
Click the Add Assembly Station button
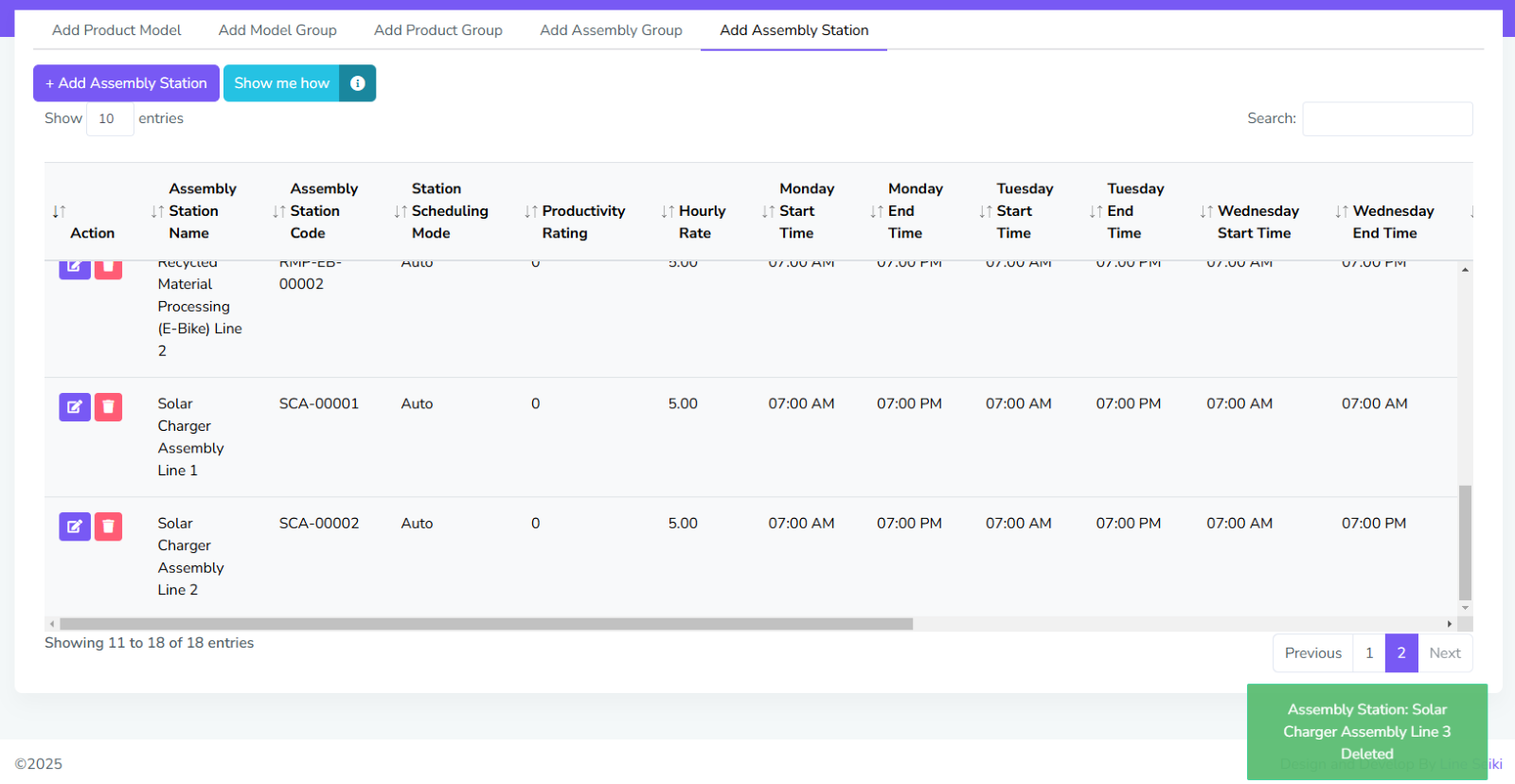126,83
